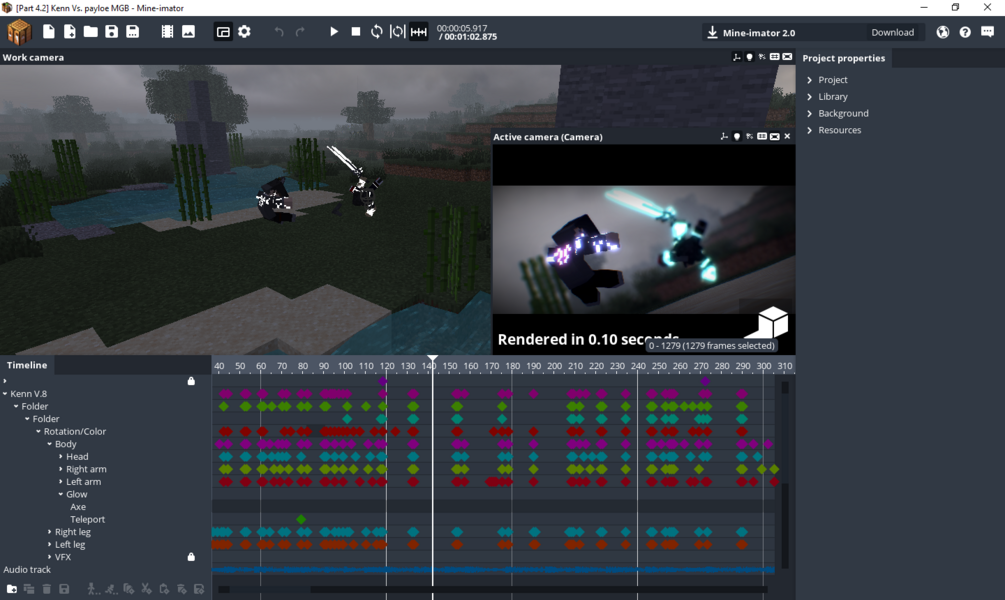Toggle Active camera lights bulb icon

click(x=736, y=137)
